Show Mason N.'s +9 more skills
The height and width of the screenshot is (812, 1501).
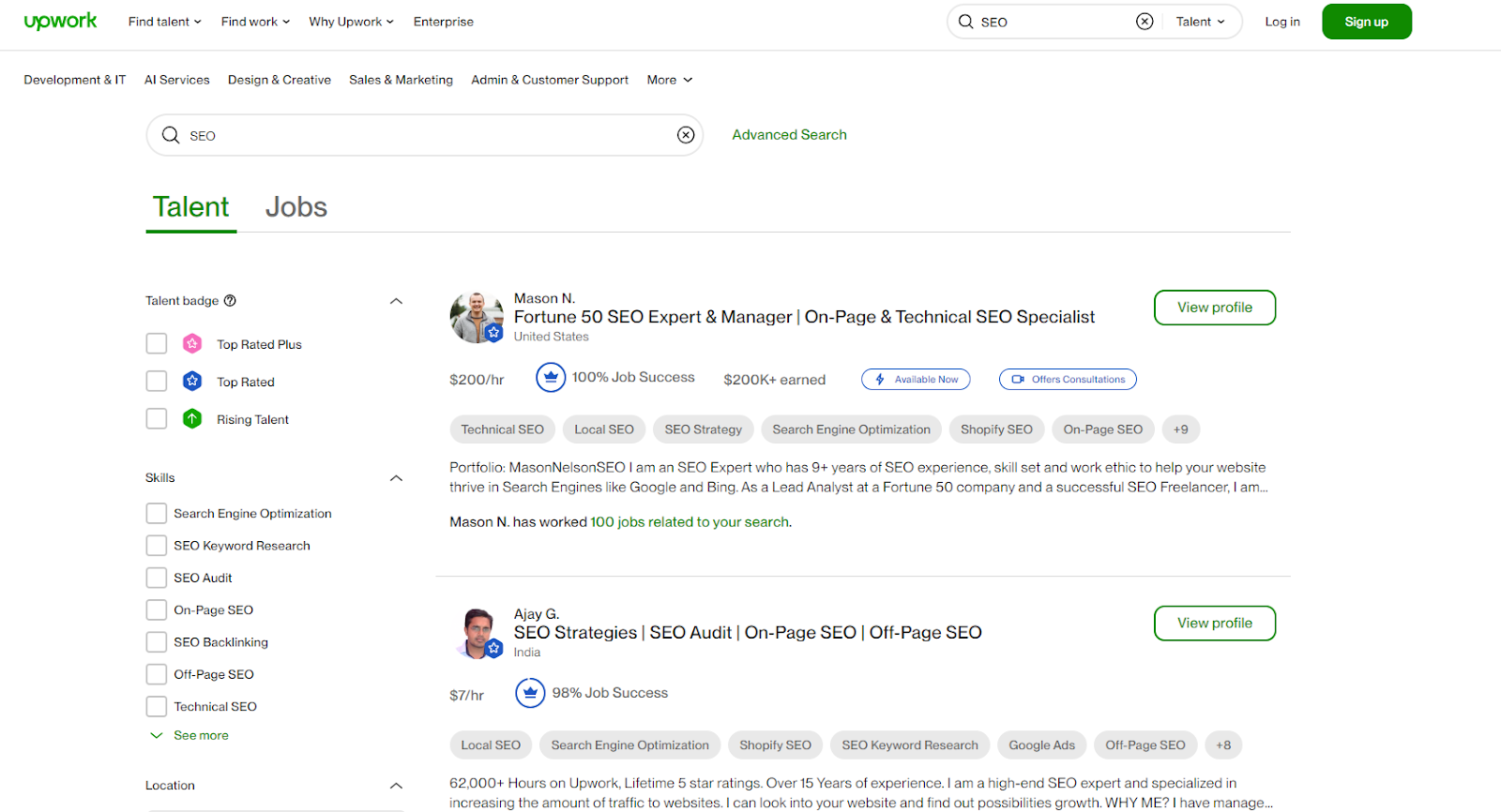pos(1181,429)
